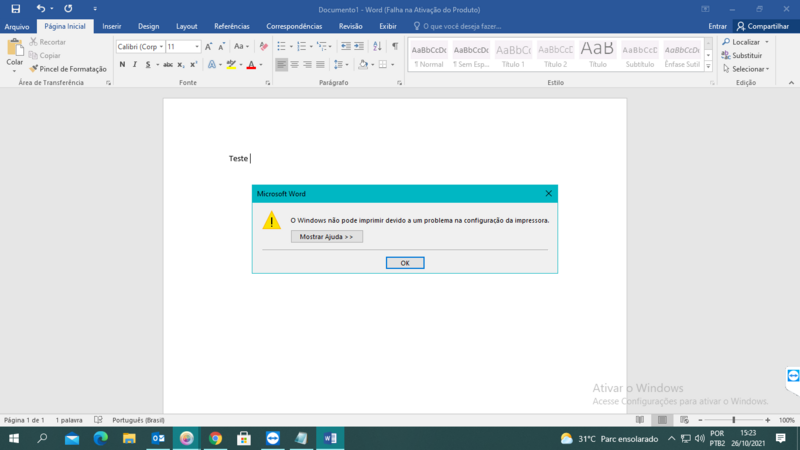Insert a numbered list
This screenshot has height=450, width=800.
pyautogui.click(x=302, y=46)
